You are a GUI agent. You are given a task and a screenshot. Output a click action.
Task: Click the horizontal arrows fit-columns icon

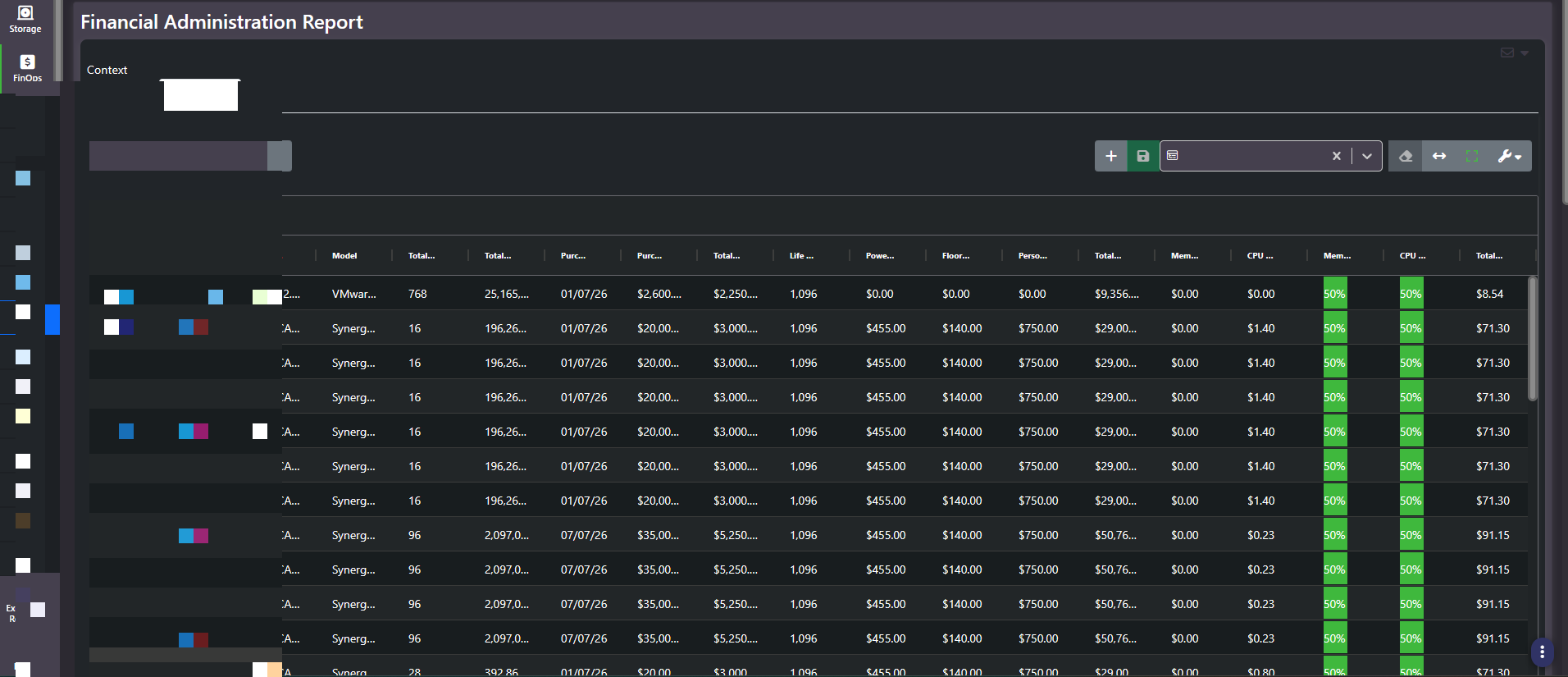(x=1439, y=156)
